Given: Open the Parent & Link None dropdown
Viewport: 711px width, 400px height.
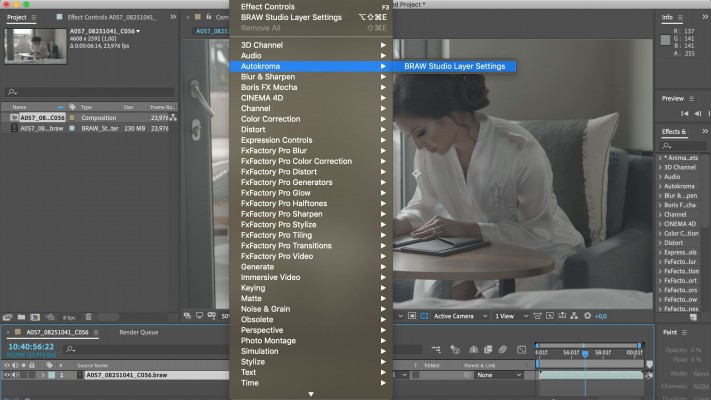Looking at the screenshot, I should point(499,375).
